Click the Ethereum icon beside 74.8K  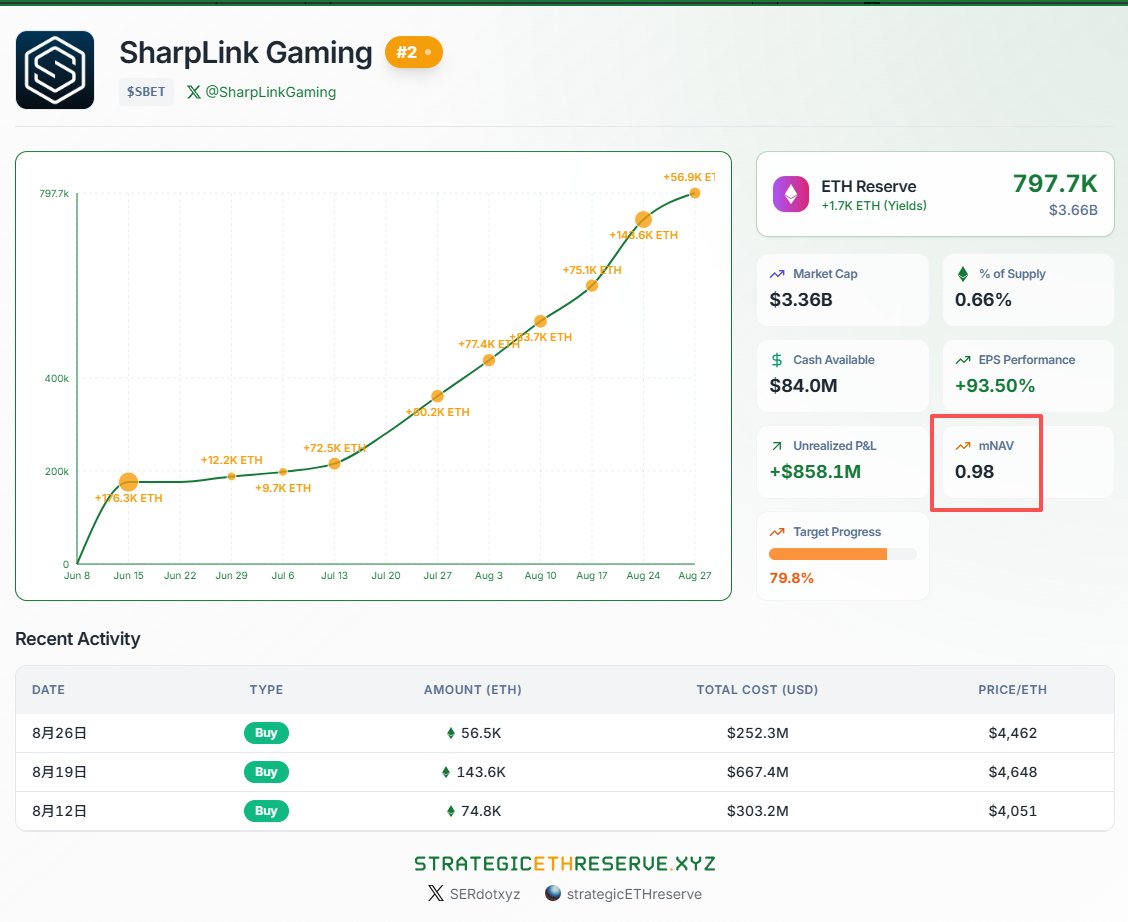tap(450, 811)
